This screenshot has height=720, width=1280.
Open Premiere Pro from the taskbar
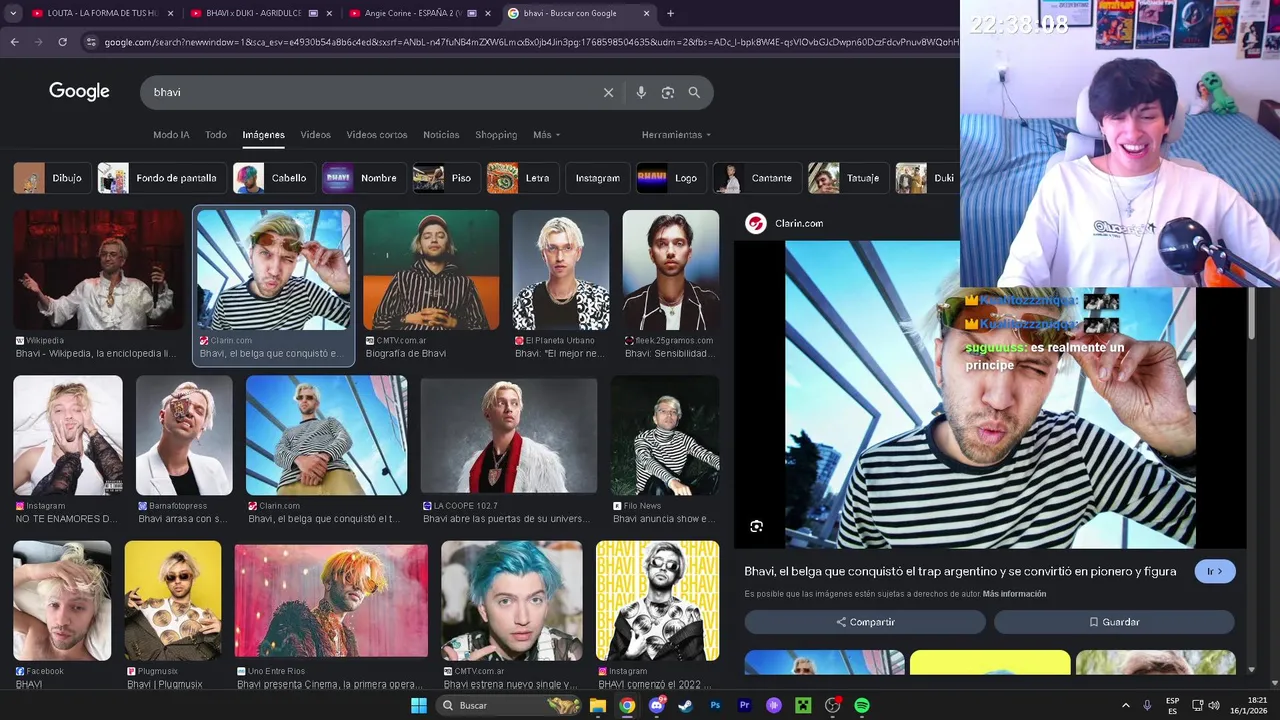pyautogui.click(x=744, y=705)
